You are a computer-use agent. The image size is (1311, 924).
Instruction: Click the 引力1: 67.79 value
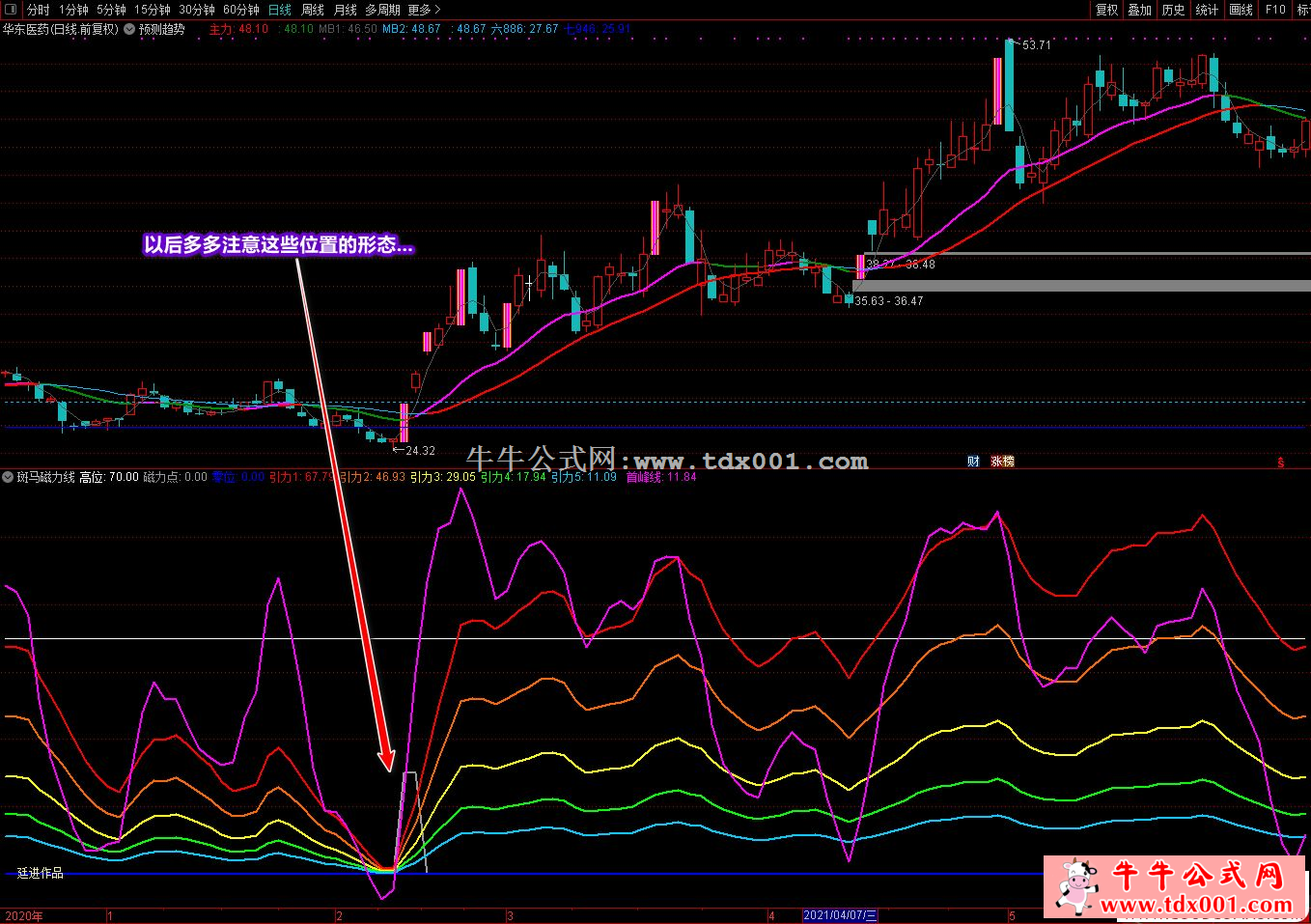[301, 477]
